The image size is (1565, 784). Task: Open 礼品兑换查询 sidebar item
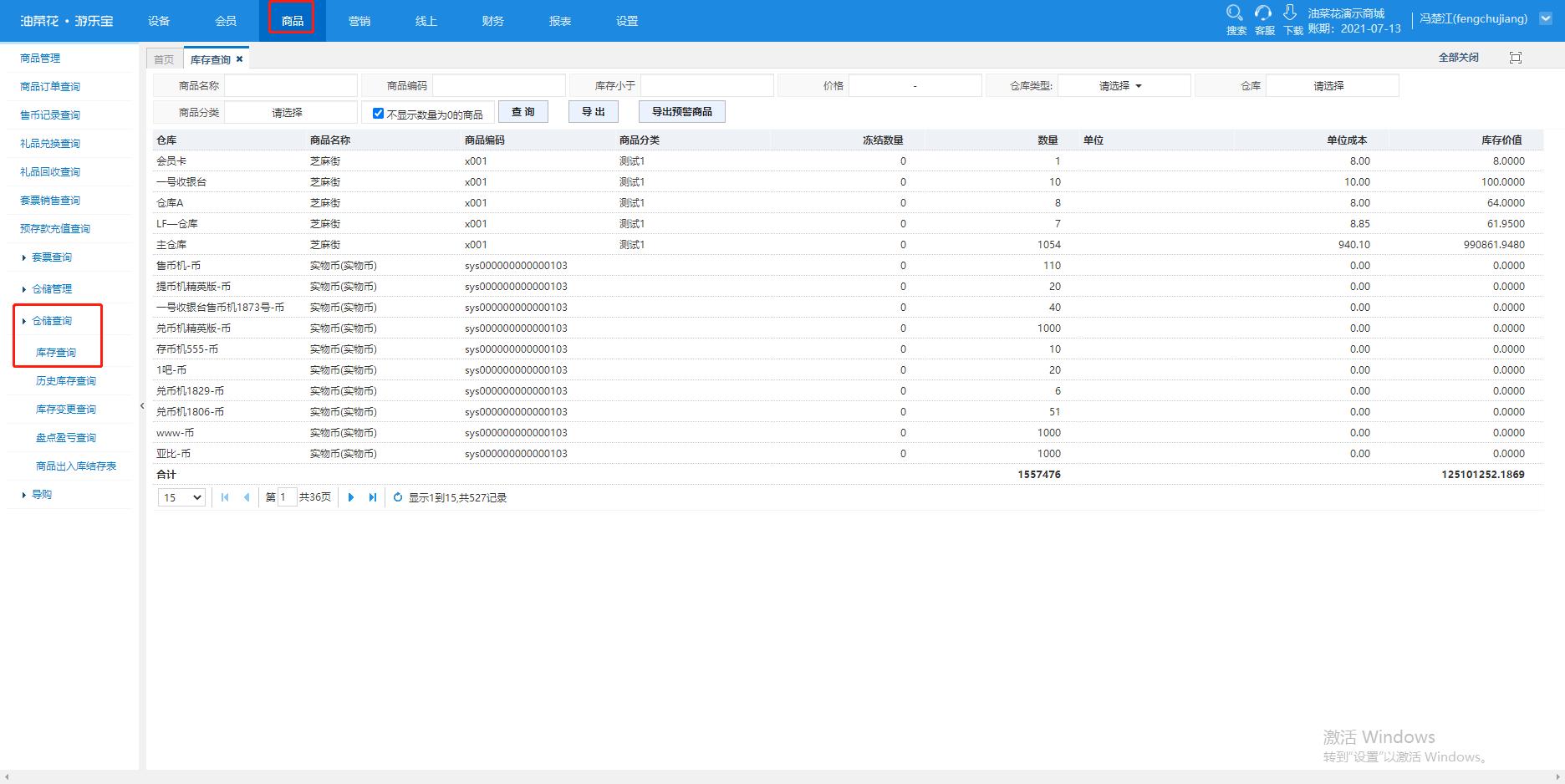click(x=50, y=144)
